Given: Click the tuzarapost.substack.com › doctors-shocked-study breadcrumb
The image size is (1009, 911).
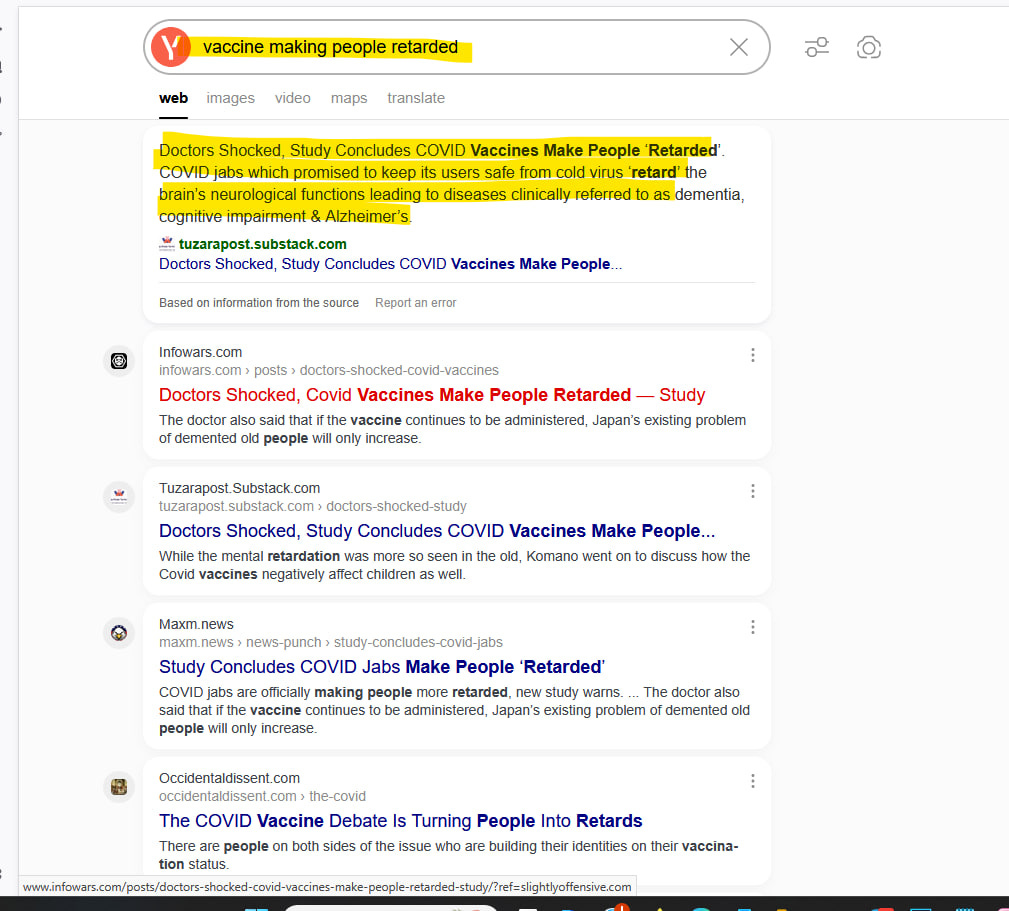Looking at the screenshot, I should point(313,506).
